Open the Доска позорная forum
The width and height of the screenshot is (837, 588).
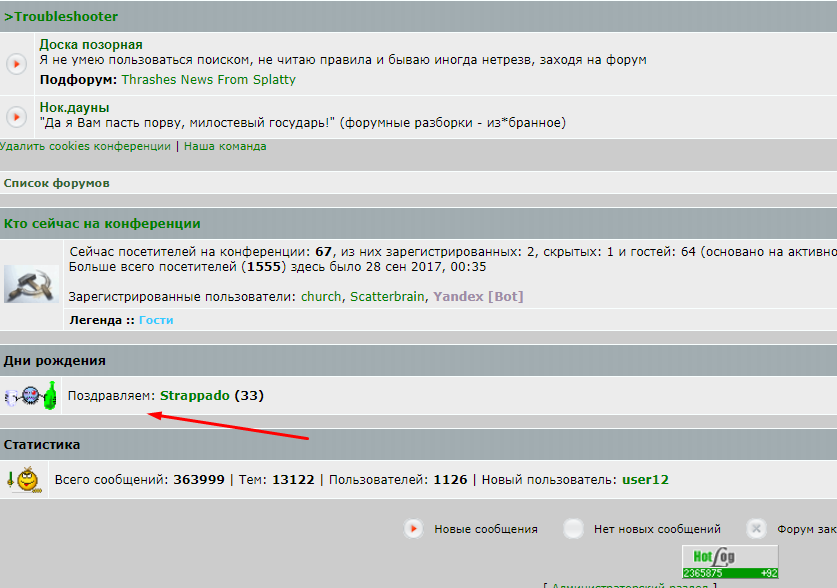[91, 45]
